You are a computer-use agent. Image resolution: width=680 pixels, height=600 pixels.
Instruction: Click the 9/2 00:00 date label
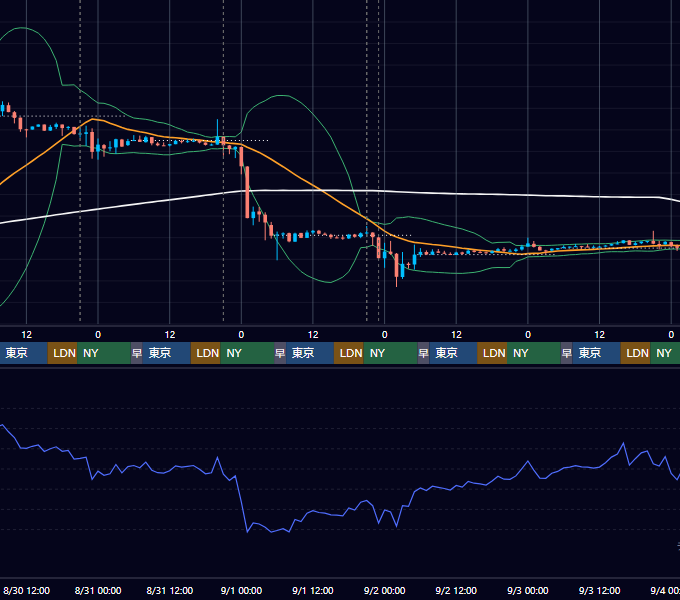pos(384,590)
